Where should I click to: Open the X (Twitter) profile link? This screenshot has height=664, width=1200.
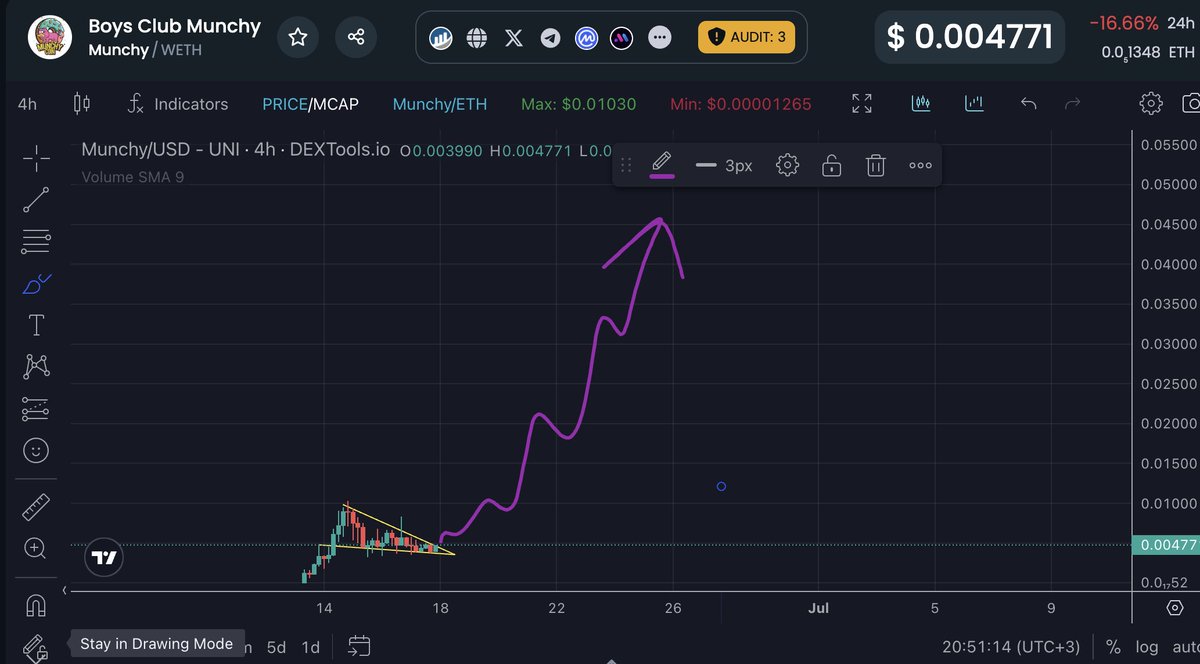pos(514,38)
